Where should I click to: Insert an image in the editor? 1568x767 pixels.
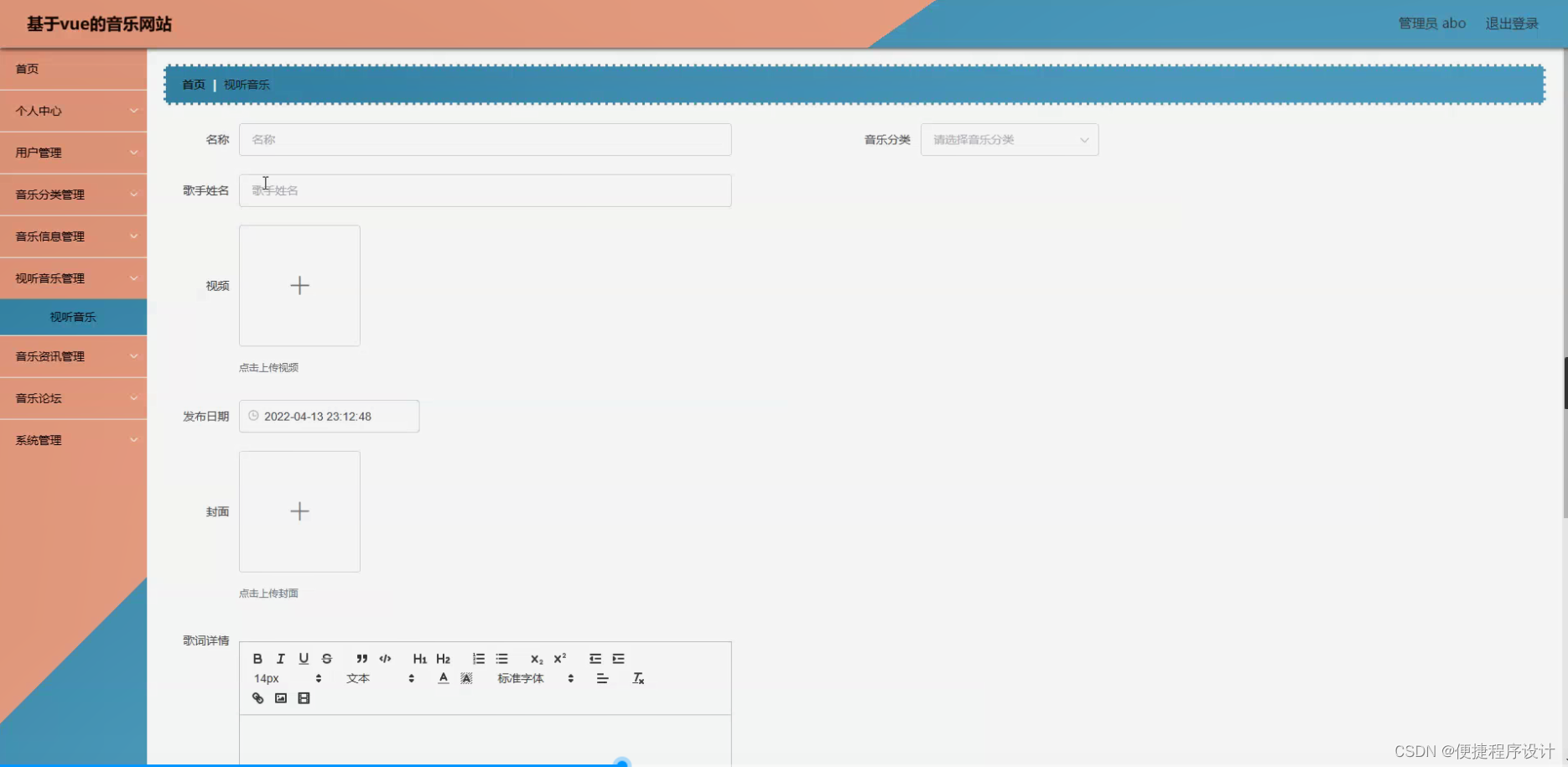pos(281,698)
